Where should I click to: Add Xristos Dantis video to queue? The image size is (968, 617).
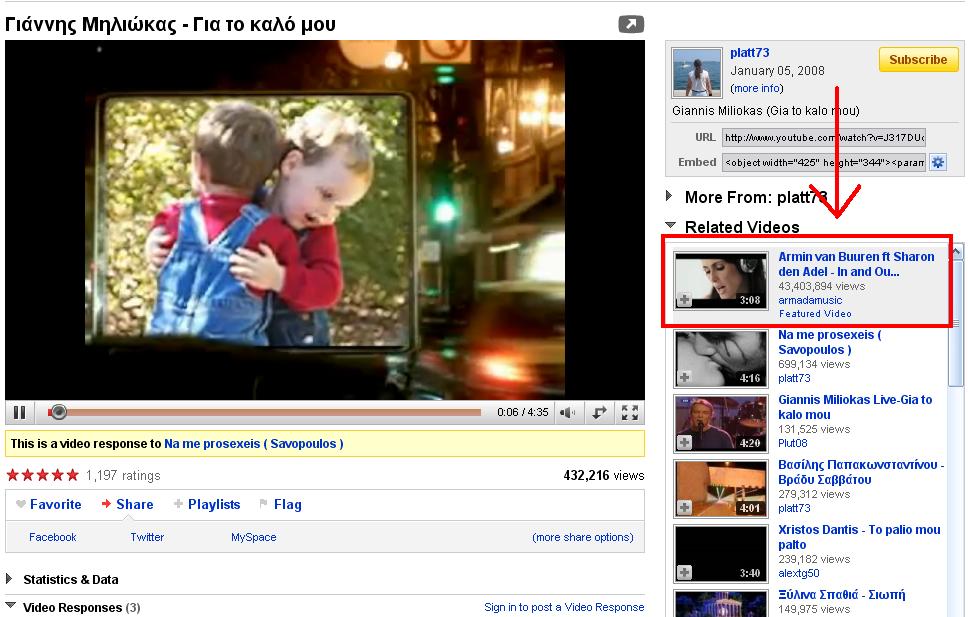coord(684,573)
